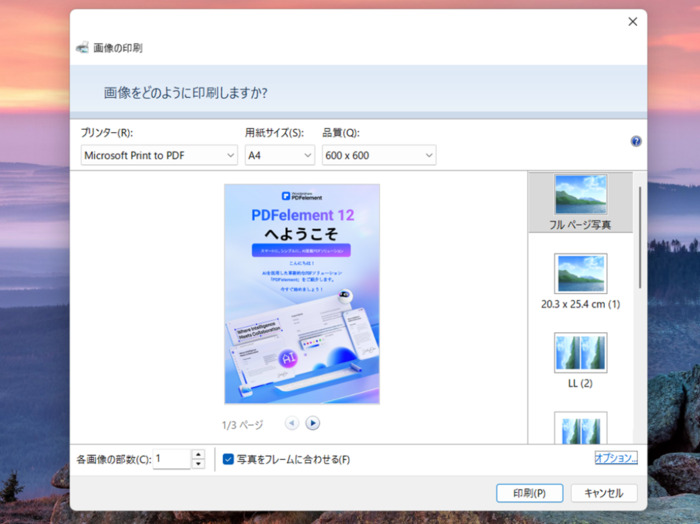
Task: Toggle 写真をフレームに合わせる checkbox
Action: [228, 459]
